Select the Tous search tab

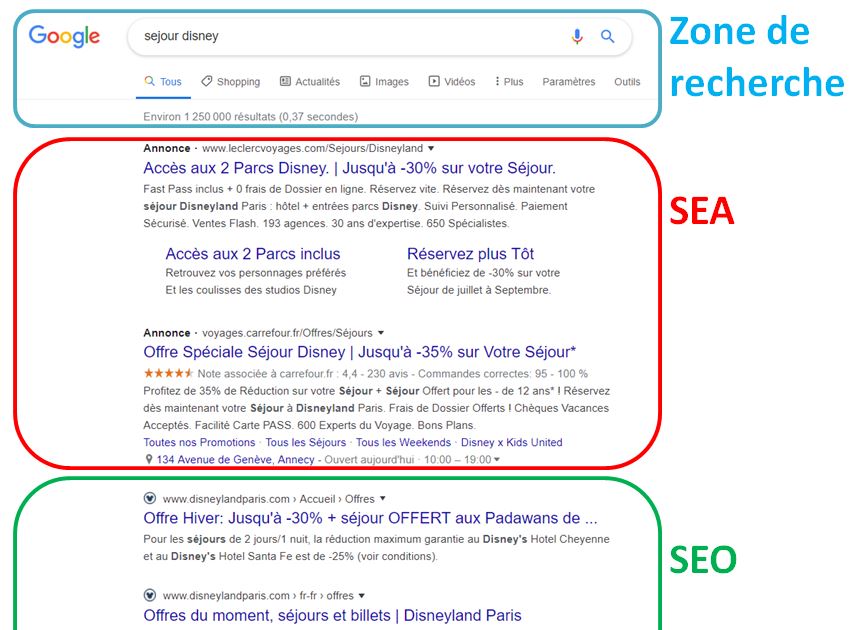tap(163, 82)
